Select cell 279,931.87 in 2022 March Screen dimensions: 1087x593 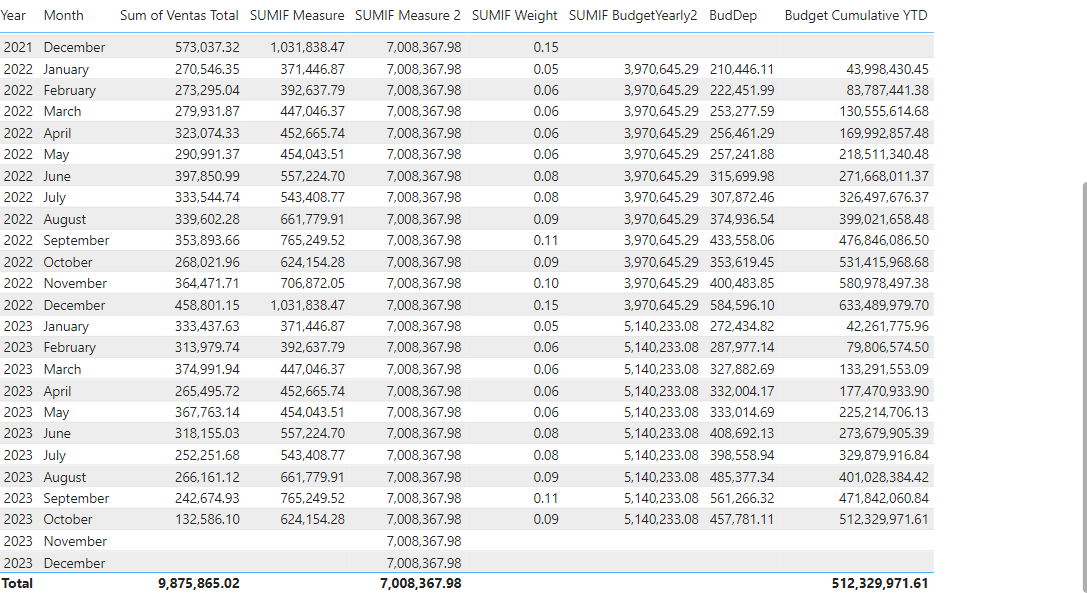click(207, 111)
